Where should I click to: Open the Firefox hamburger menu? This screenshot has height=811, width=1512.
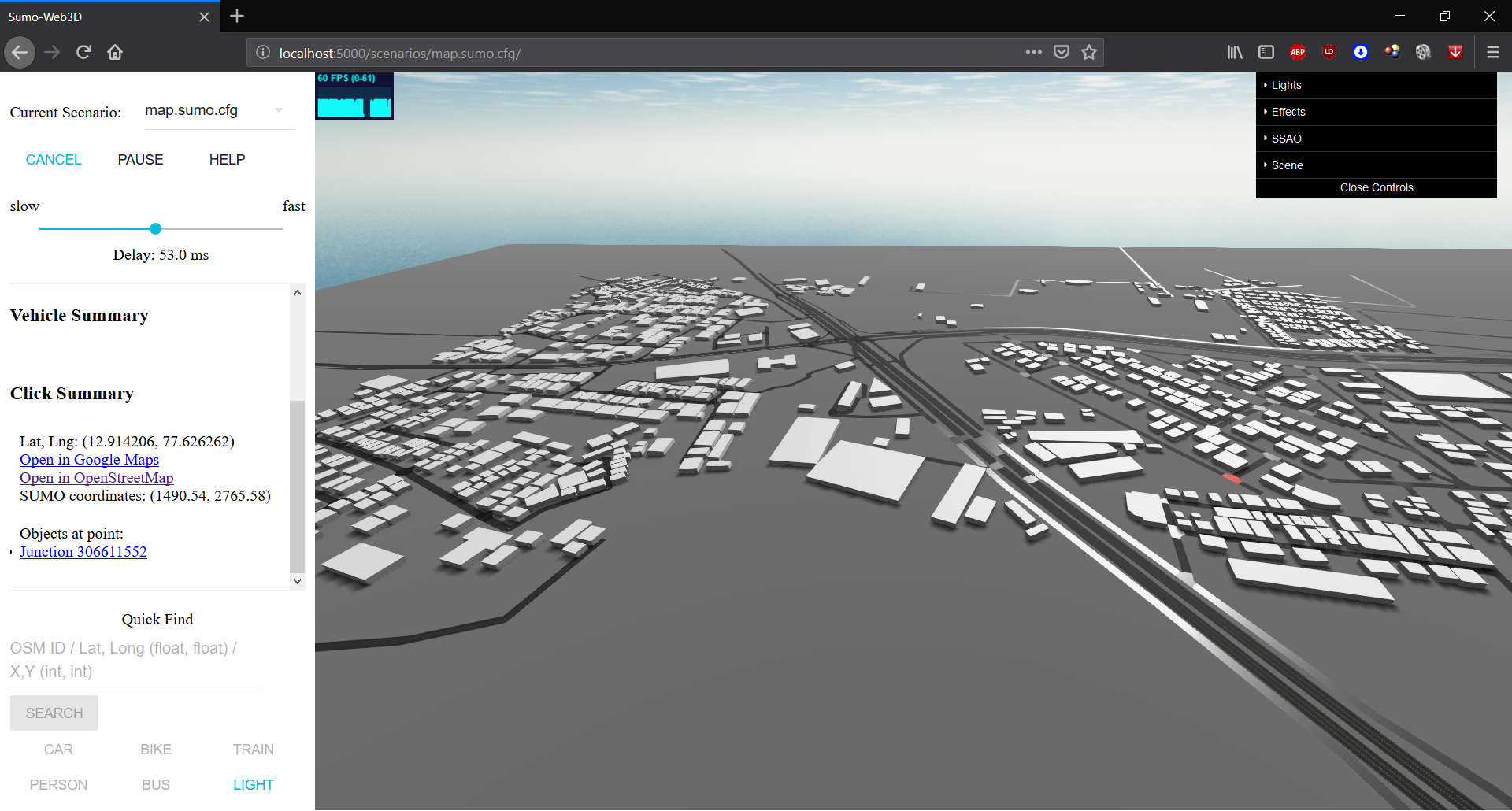tap(1492, 53)
